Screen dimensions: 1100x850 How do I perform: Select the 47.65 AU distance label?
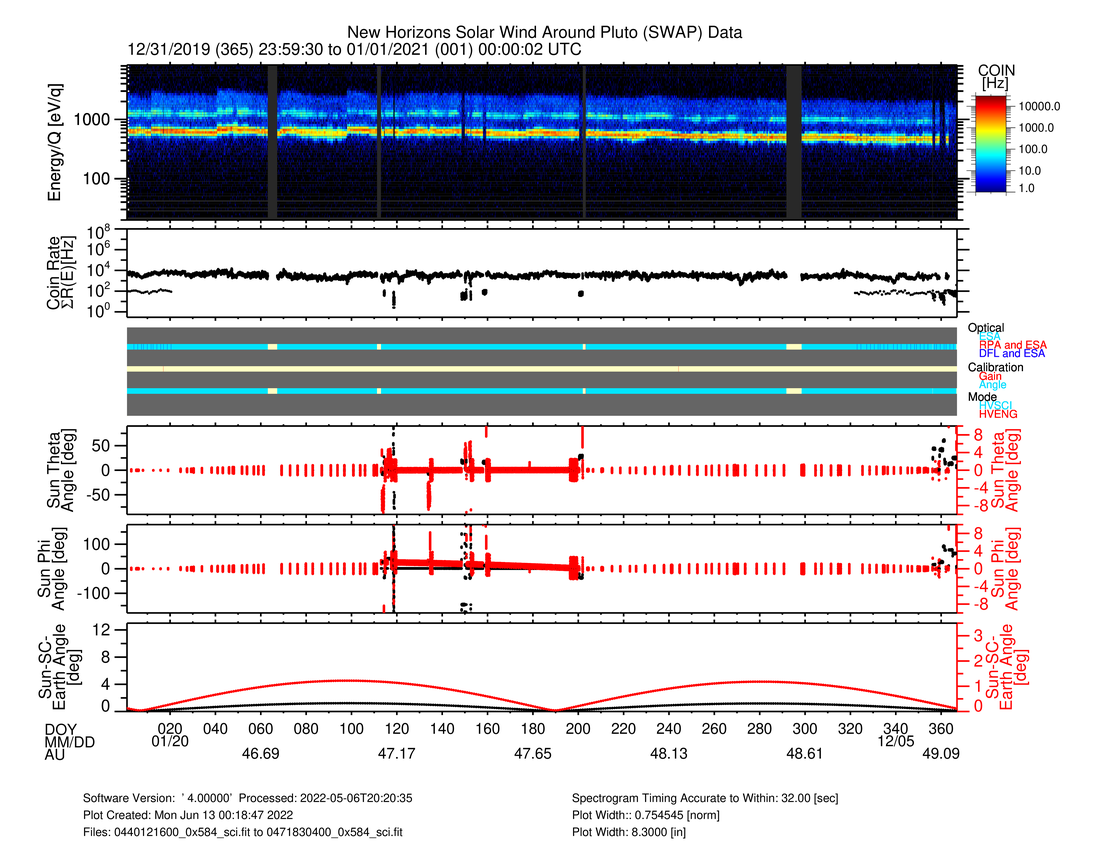(x=533, y=755)
